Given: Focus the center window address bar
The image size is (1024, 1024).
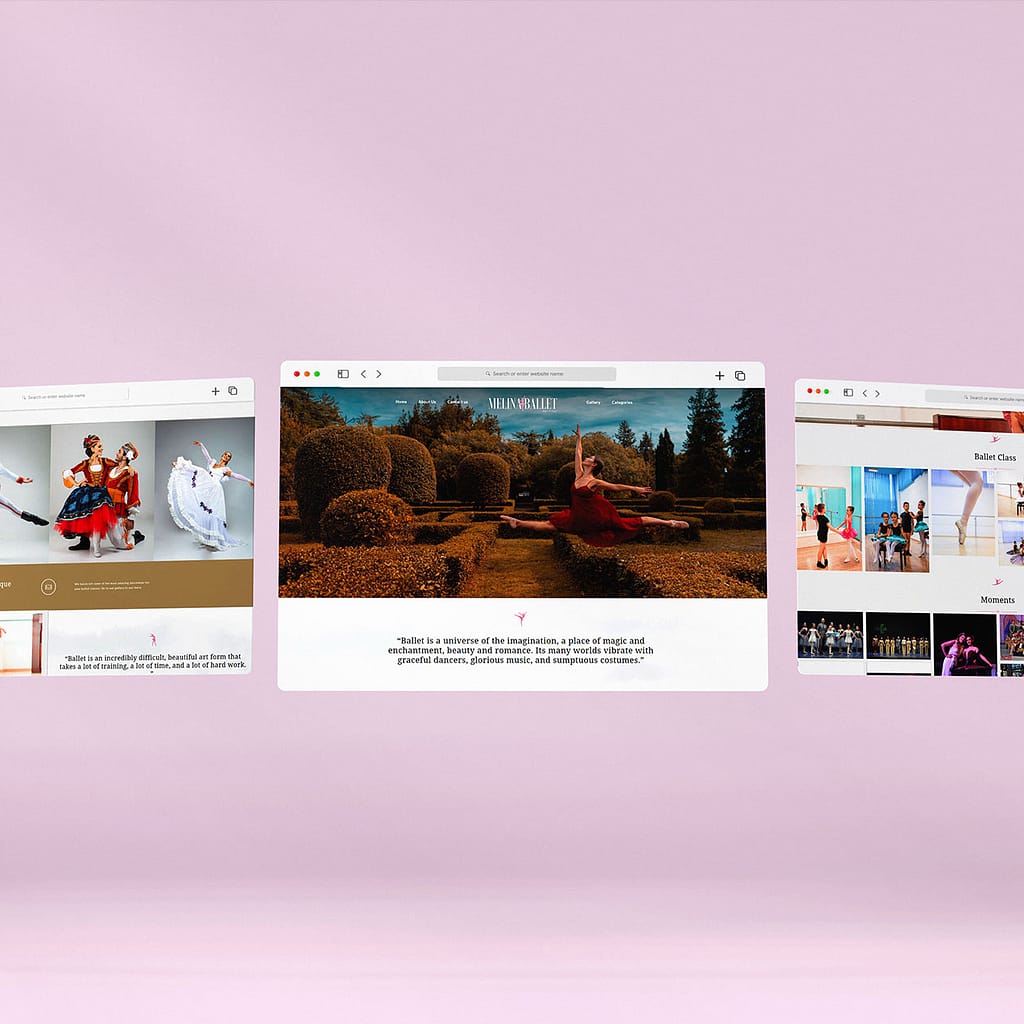Looking at the screenshot, I should [527, 374].
